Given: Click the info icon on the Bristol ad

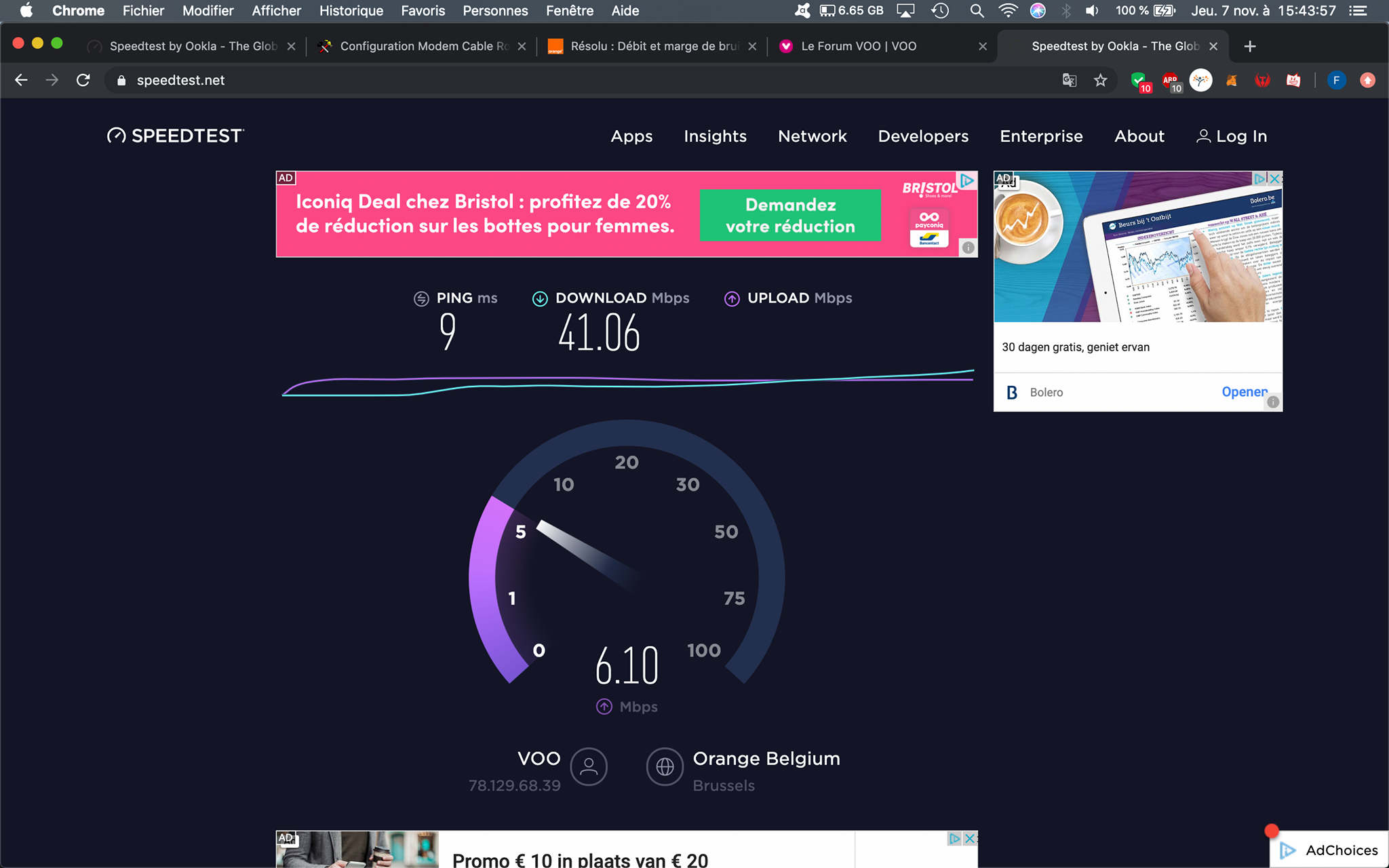Looking at the screenshot, I should click(x=969, y=248).
